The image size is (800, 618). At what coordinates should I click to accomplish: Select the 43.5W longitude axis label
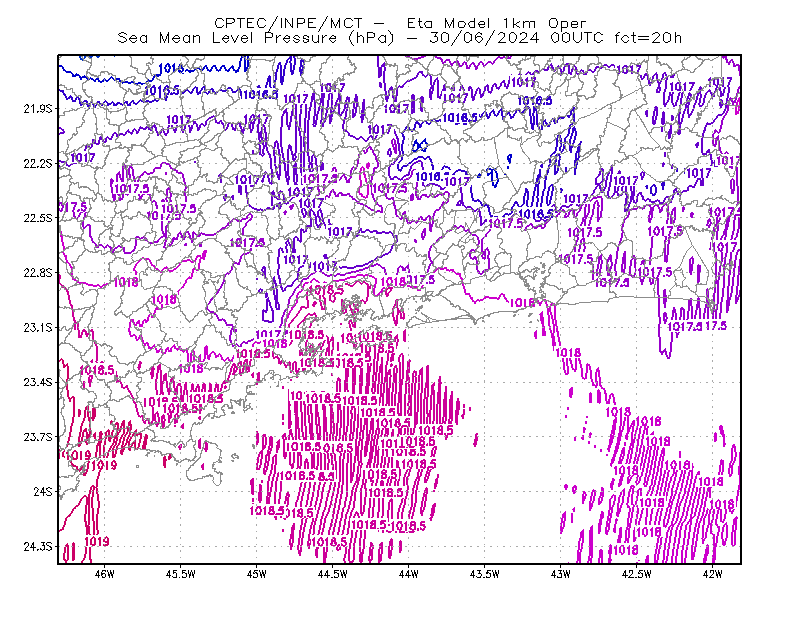485,574
